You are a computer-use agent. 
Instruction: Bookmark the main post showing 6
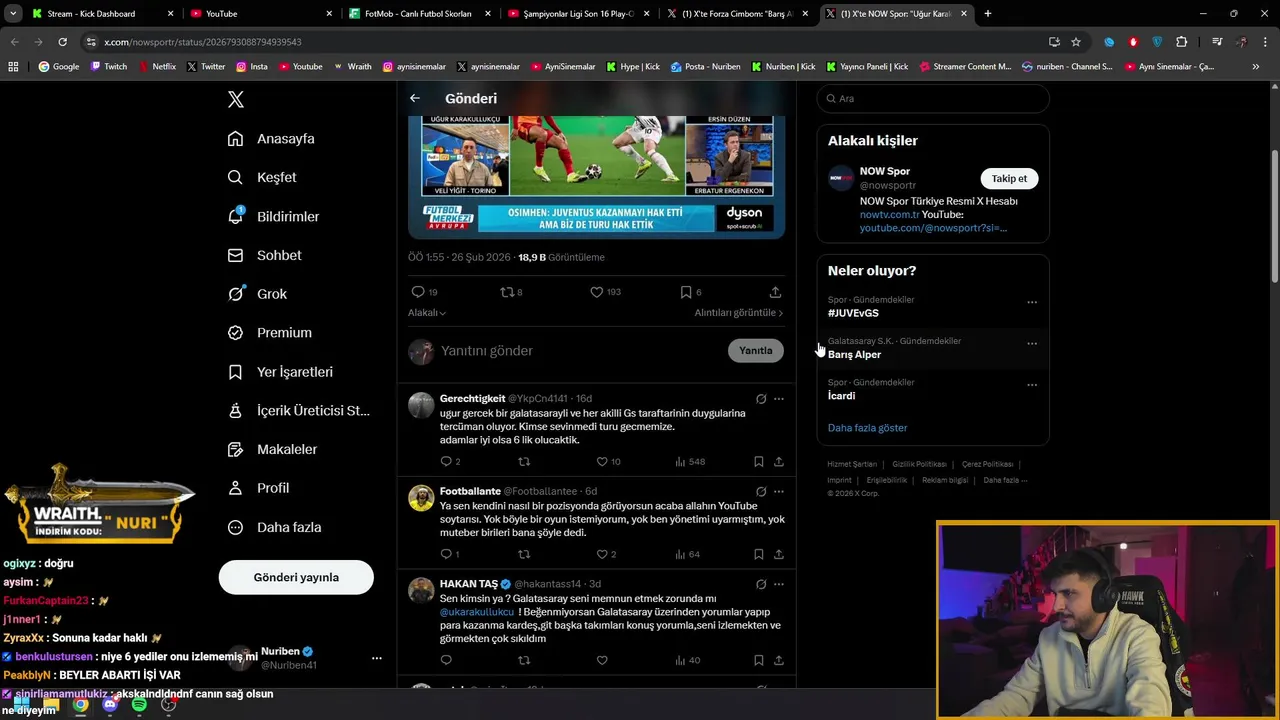pyautogui.click(x=686, y=292)
